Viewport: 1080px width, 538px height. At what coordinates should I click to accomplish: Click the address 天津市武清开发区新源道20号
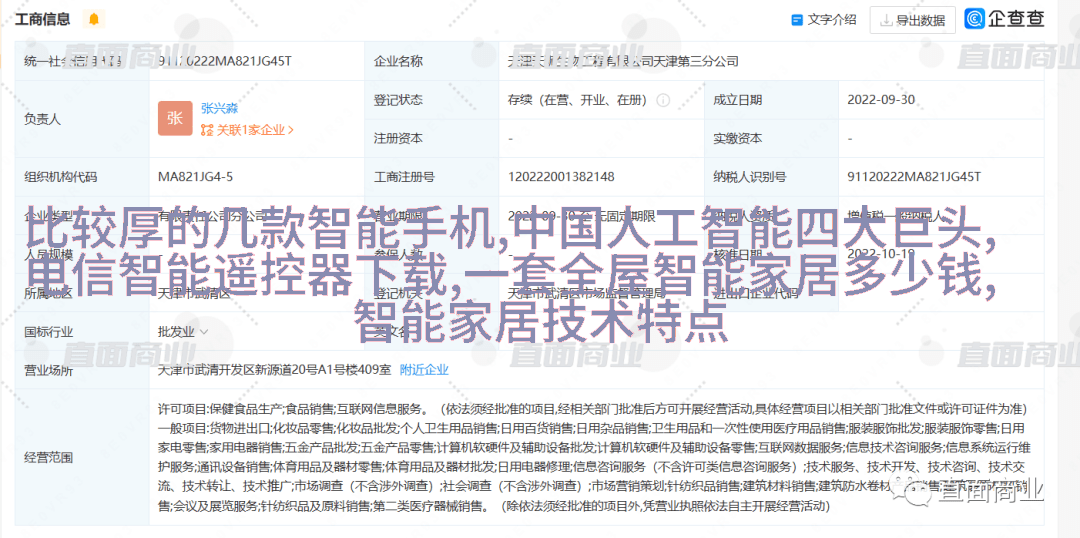(274, 369)
